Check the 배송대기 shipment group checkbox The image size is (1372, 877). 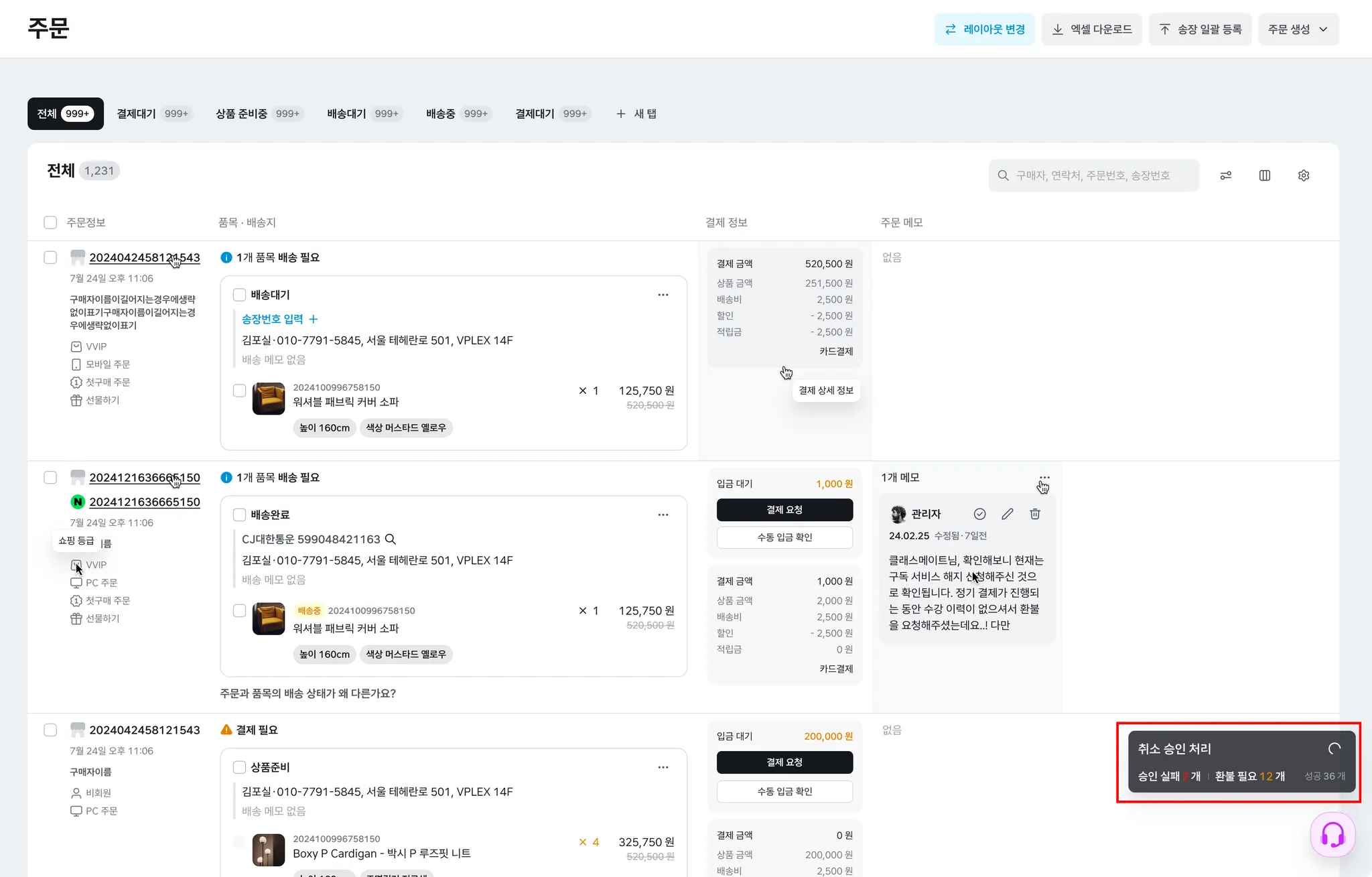(239, 295)
